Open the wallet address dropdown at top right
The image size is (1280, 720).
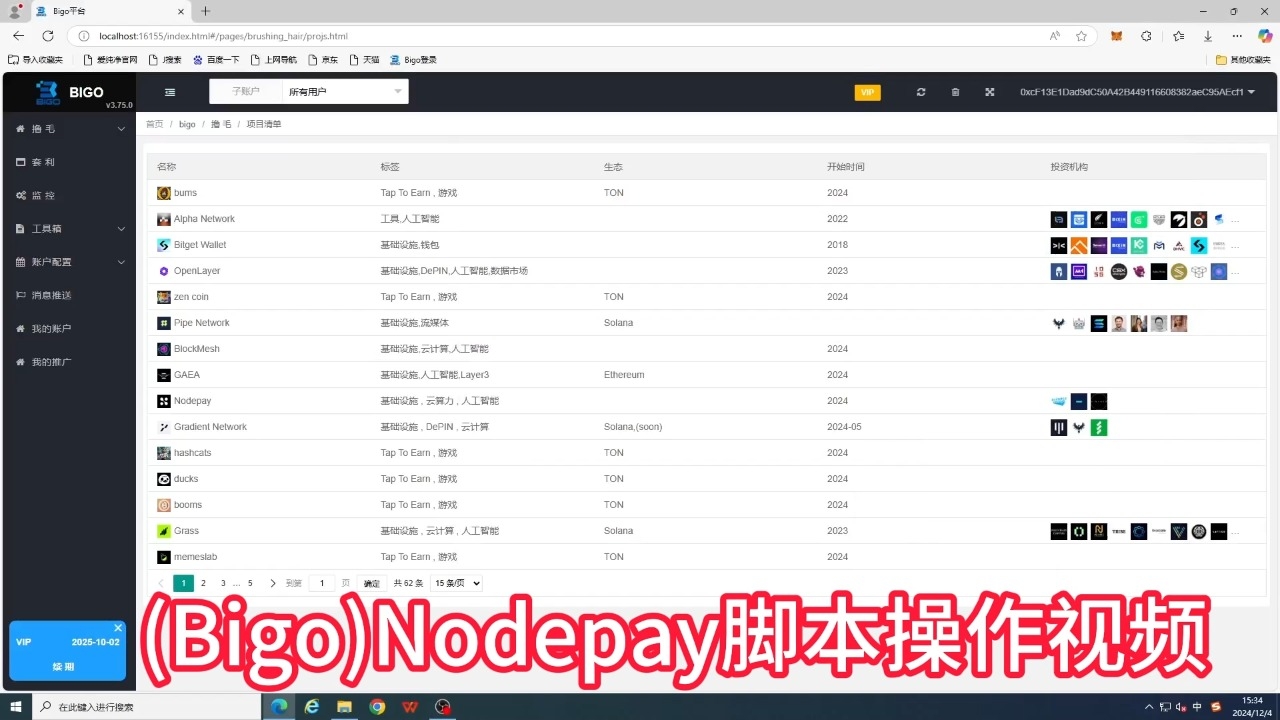(1138, 92)
